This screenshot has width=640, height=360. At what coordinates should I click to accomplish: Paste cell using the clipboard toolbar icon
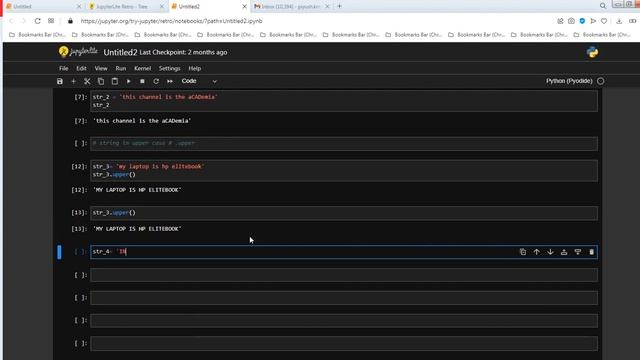click(115, 81)
